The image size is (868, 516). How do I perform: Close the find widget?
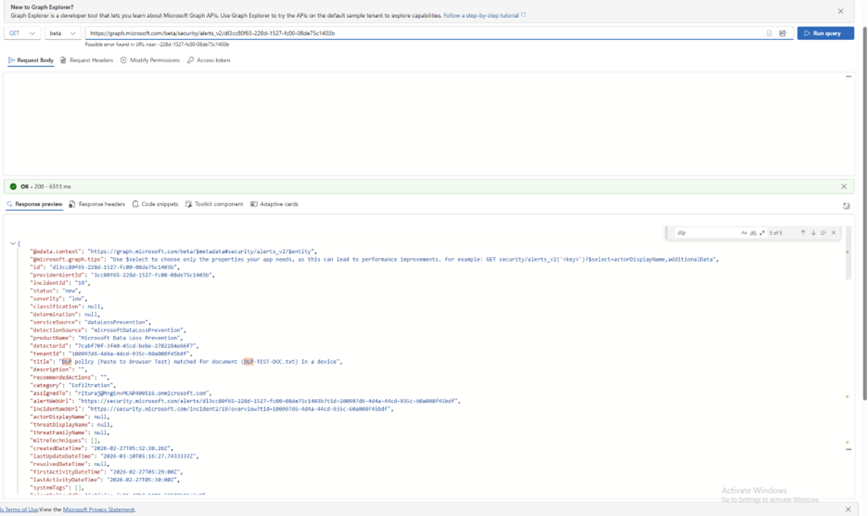point(834,233)
